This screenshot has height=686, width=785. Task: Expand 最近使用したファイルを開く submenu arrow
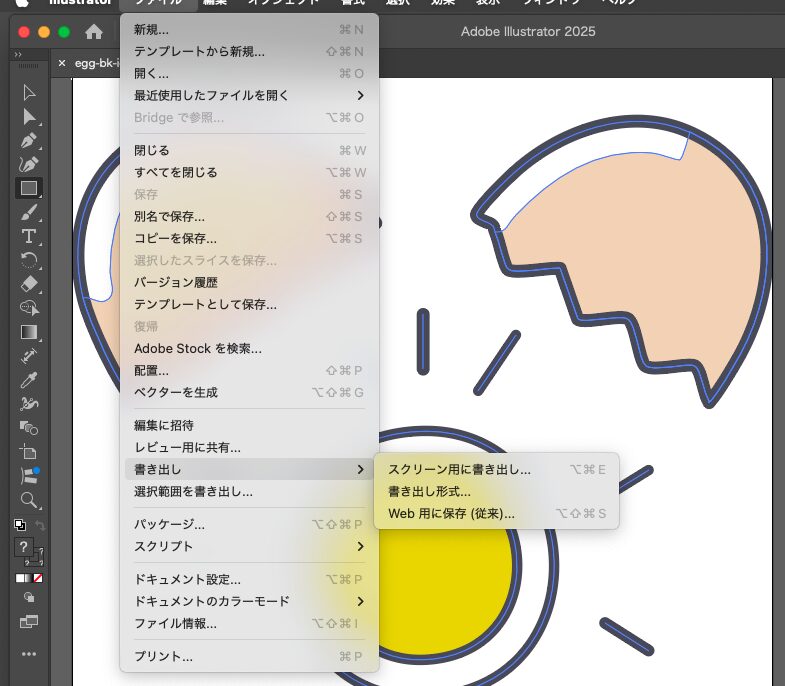(x=360, y=95)
